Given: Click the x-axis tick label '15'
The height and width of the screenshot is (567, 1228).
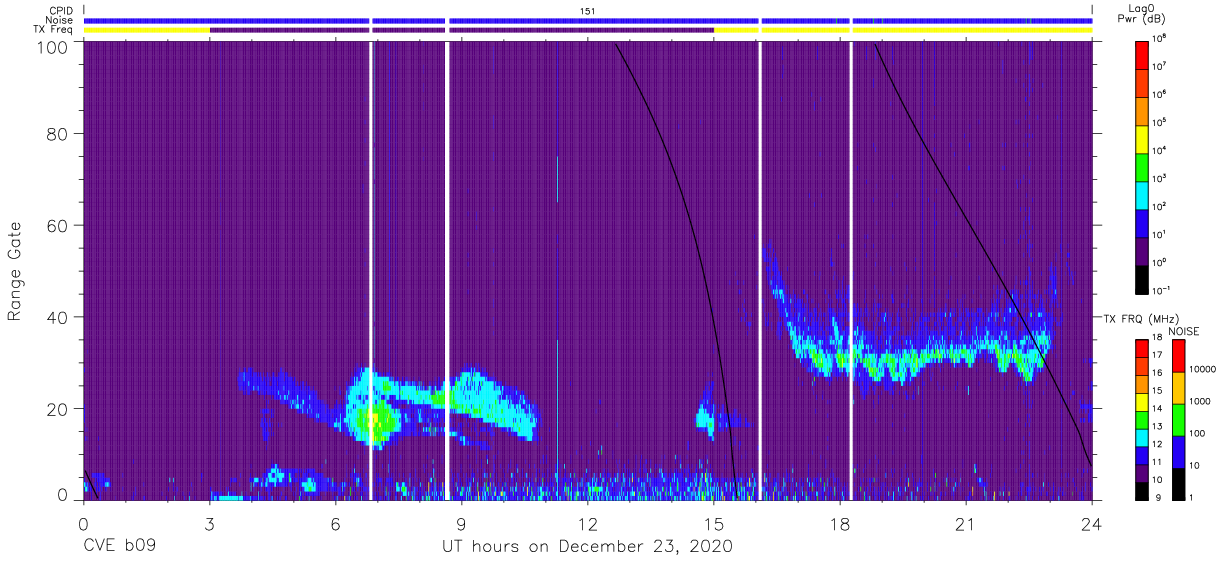Looking at the screenshot, I should (713, 524).
